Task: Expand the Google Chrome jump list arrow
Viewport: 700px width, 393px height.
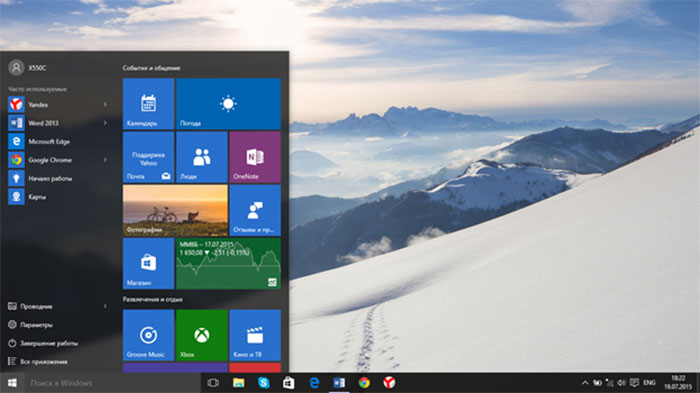Action: pyautogui.click(x=105, y=160)
